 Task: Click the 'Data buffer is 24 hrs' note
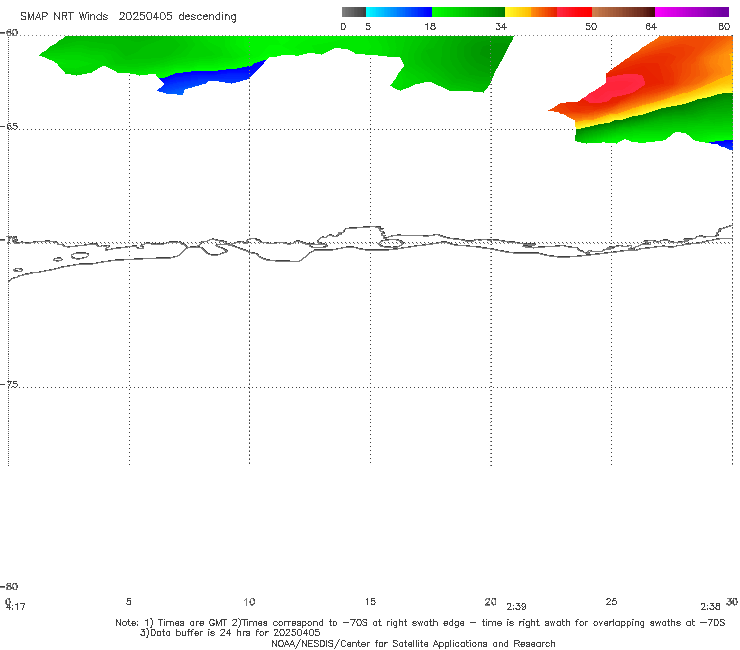[x=230, y=633]
